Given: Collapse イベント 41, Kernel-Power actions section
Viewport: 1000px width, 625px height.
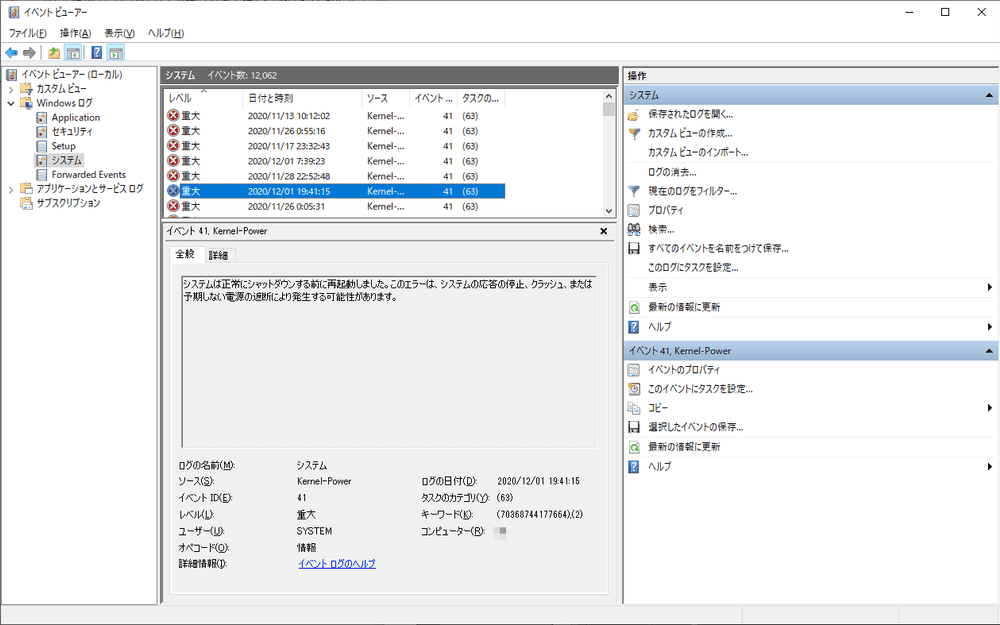Looking at the screenshot, I should pyautogui.click(x=989, y=351).
